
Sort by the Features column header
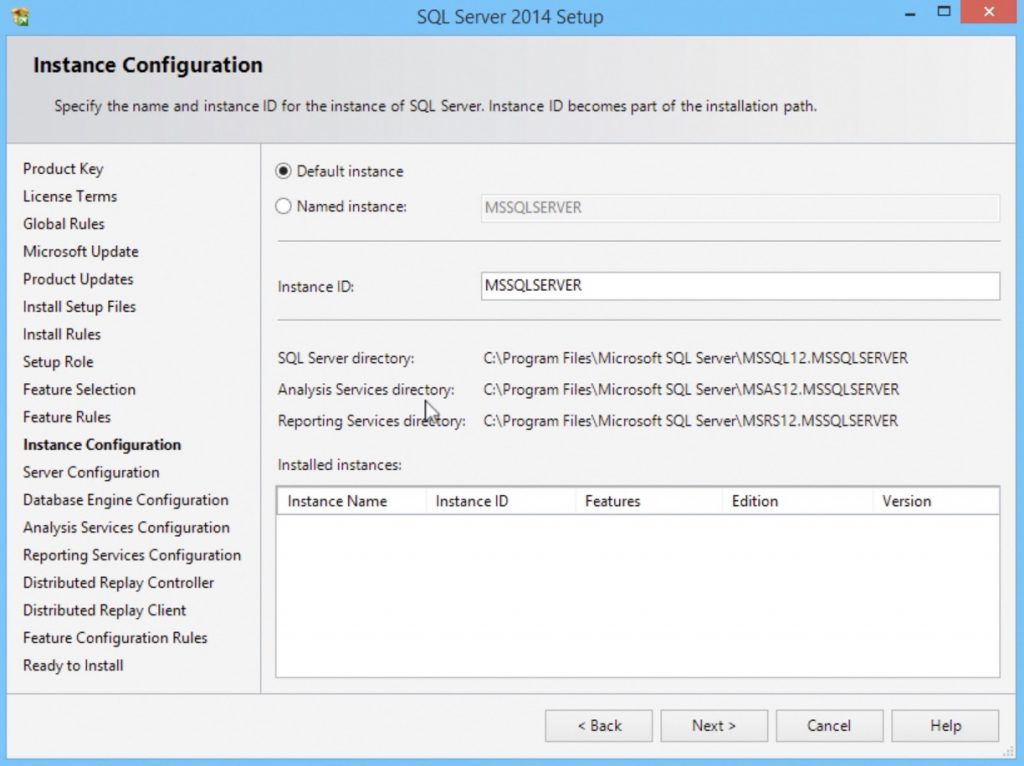coord(648,501)
